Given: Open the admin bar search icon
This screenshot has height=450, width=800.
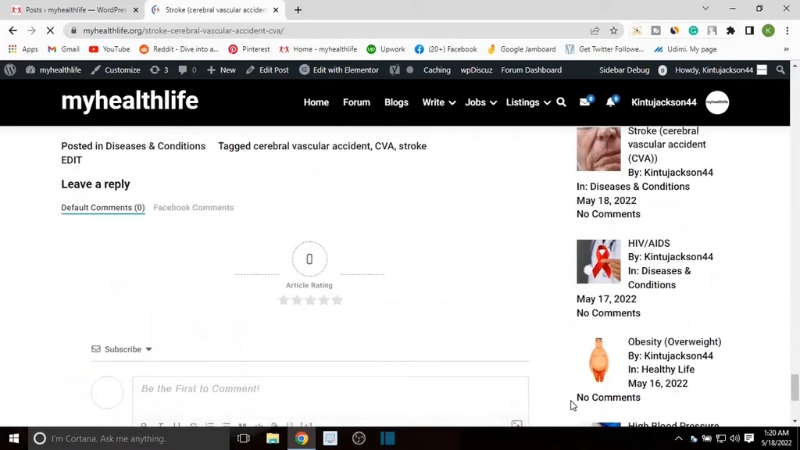Looking at the screenshot, I should pos(780,70).
